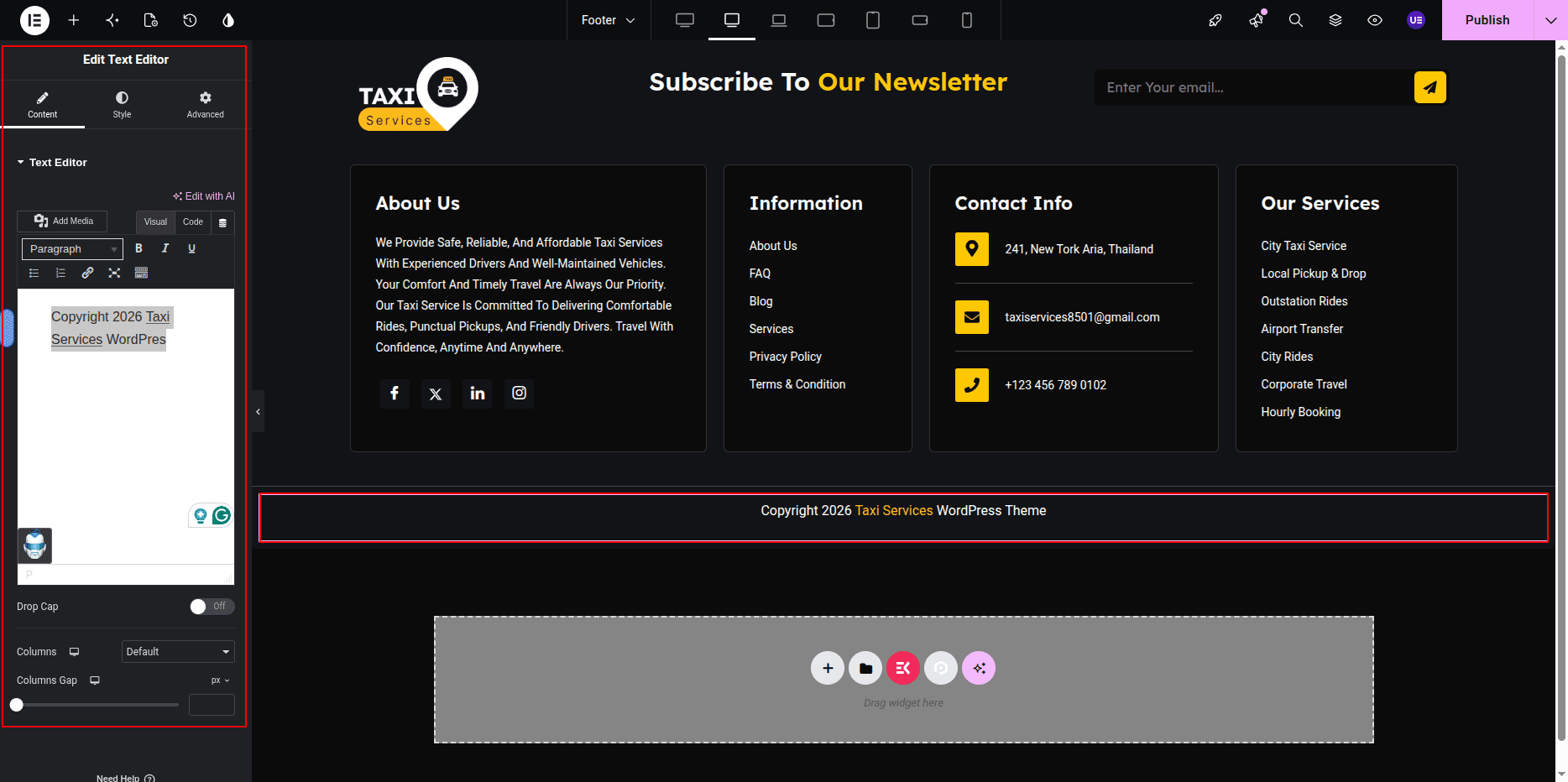Switch to the Code editor tab

click(193, 222)
